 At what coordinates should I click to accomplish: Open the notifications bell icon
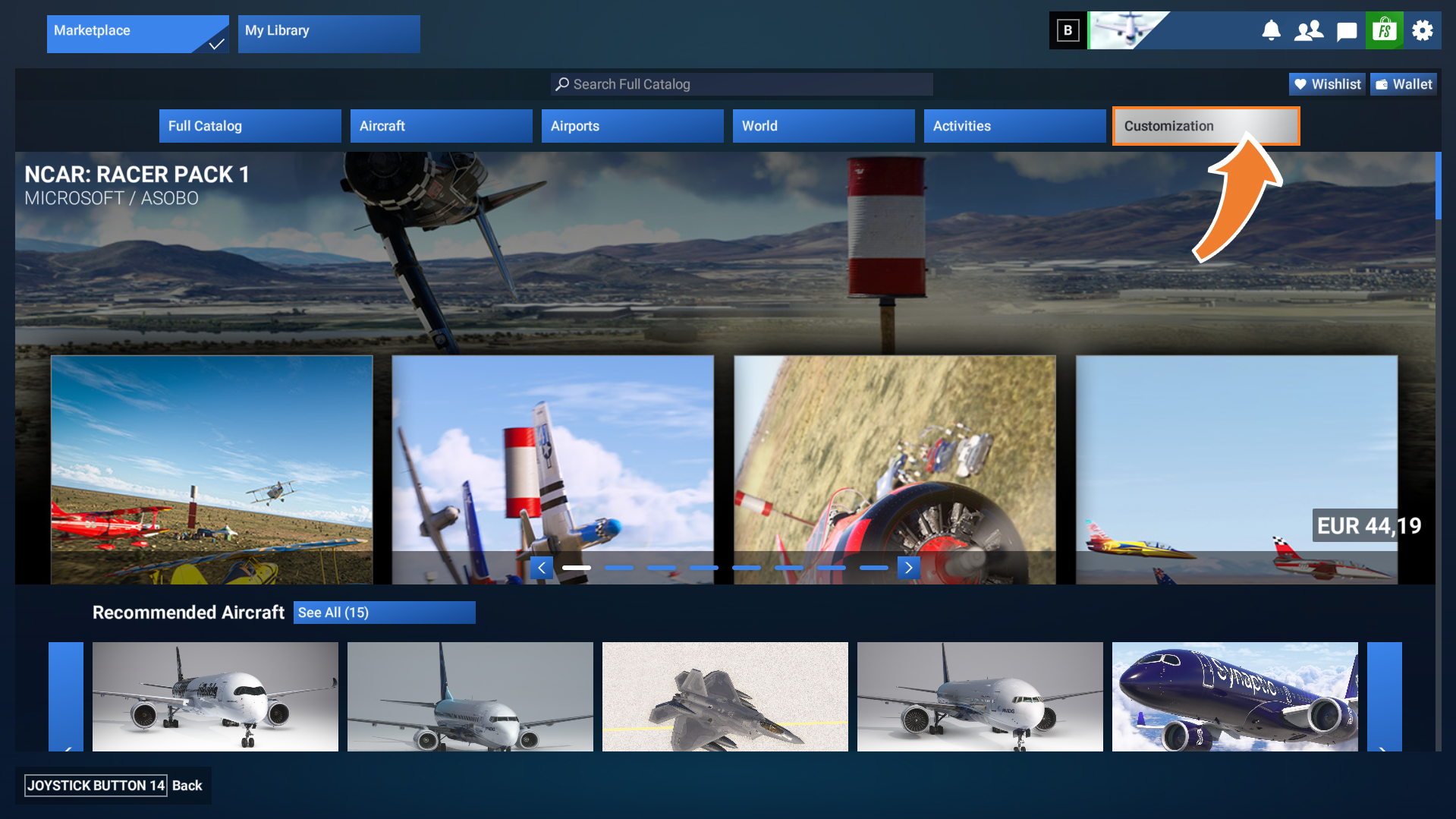[1271, 30]
